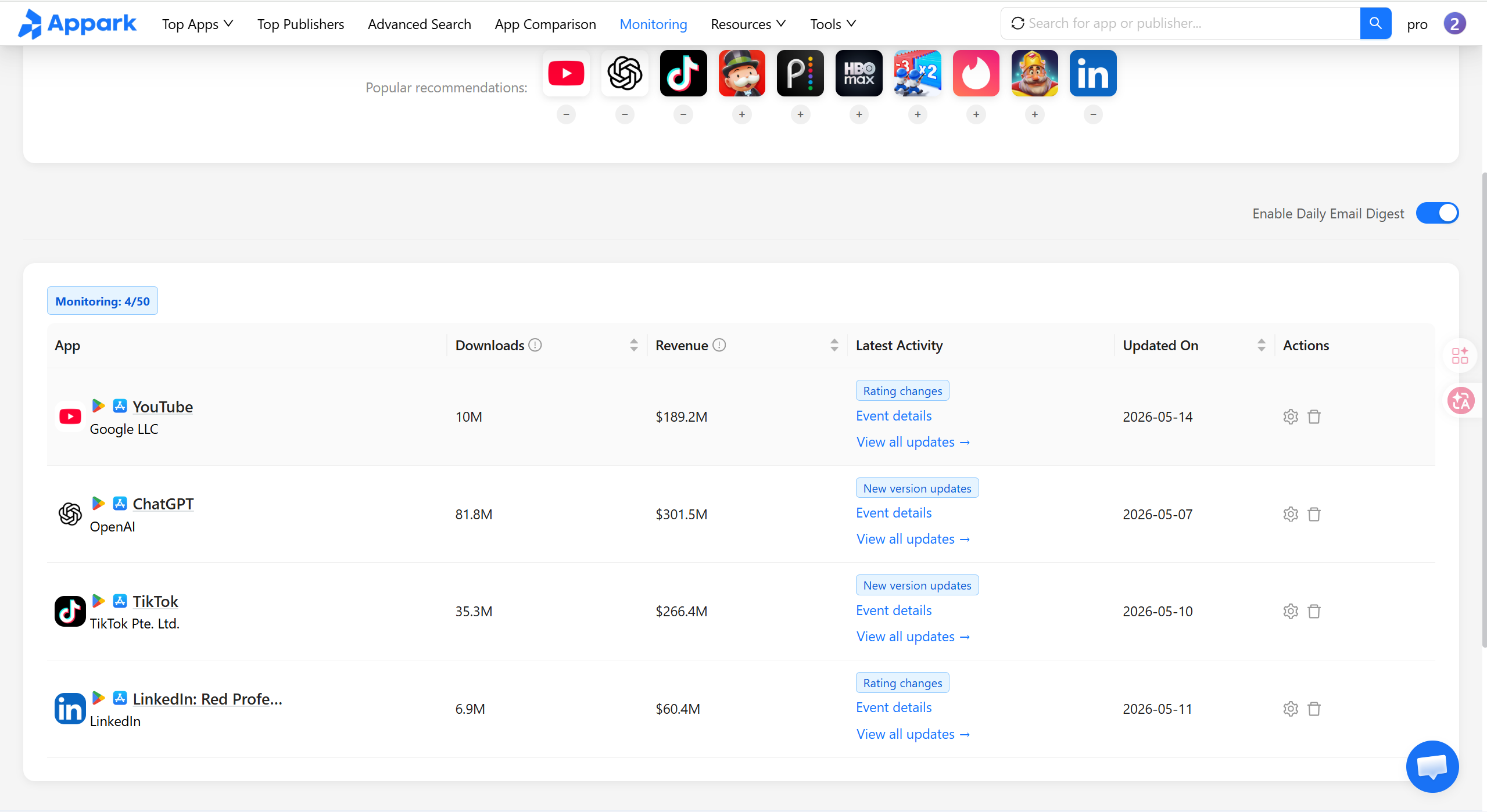Sort table by Updated On column
The image size is (1487, 812).
pos(1261,345)
